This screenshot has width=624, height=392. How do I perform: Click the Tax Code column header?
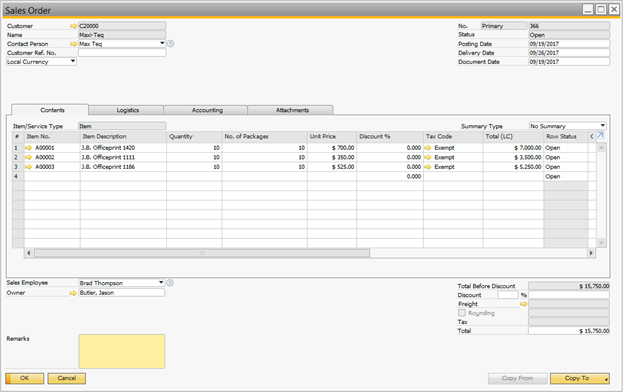click(x=453, y=137)
